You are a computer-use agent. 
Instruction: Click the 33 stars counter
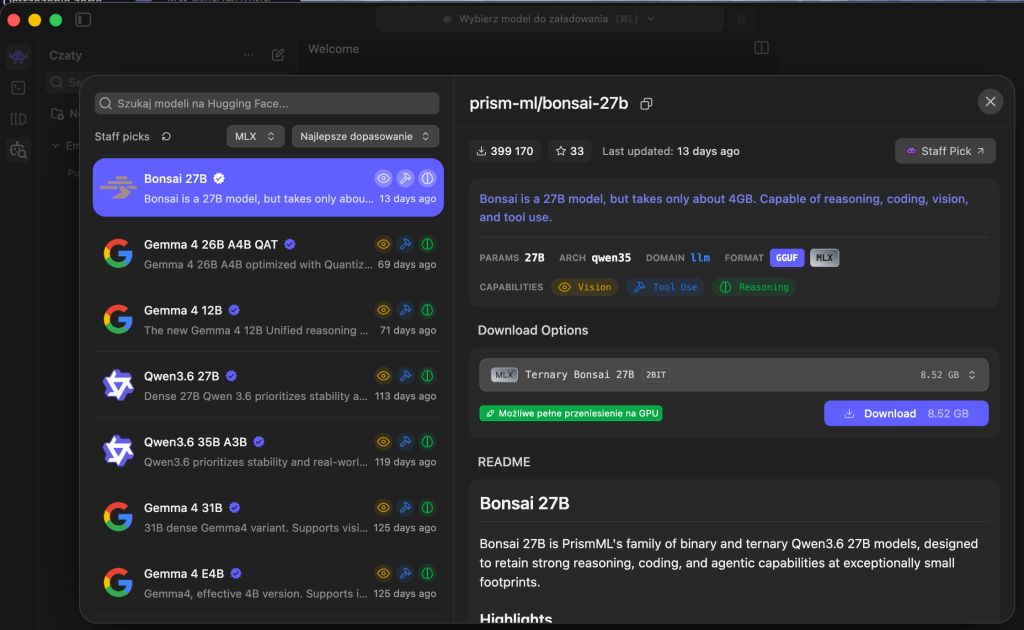pos(569,151)
